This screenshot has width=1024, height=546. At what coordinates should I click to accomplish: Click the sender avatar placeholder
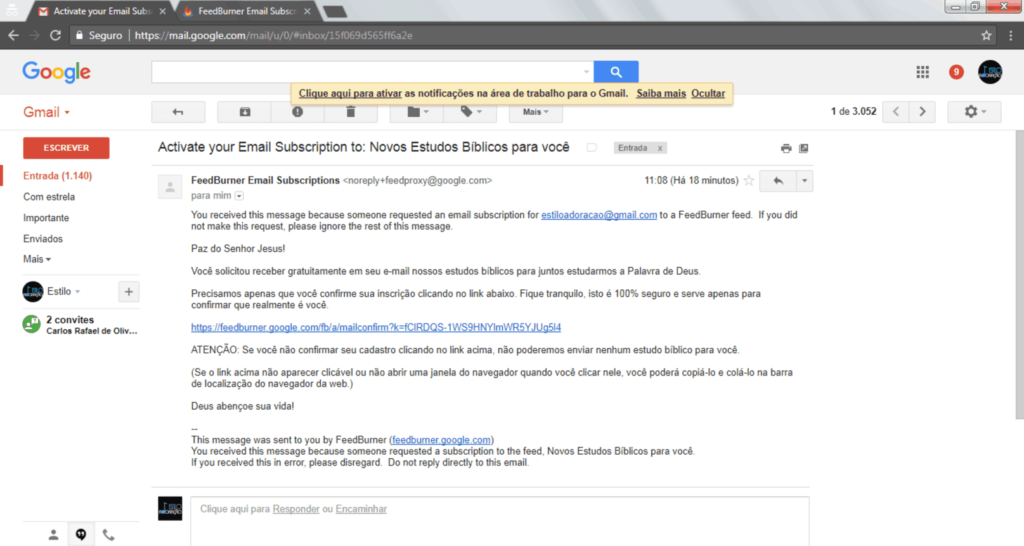170,187
